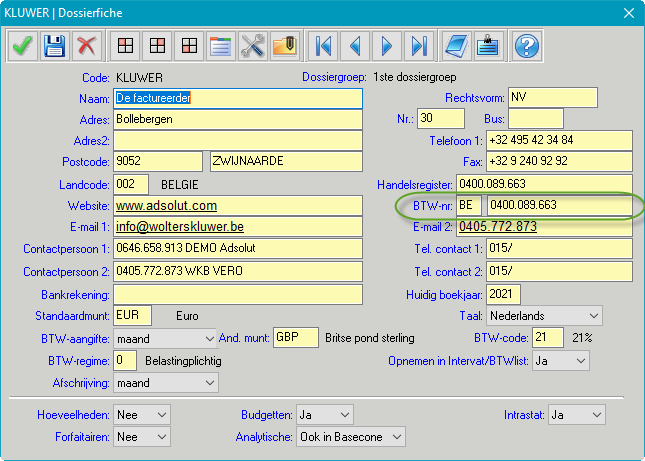
Task: Click the folder with paperclip attachments icon
Action: (285, 46)
